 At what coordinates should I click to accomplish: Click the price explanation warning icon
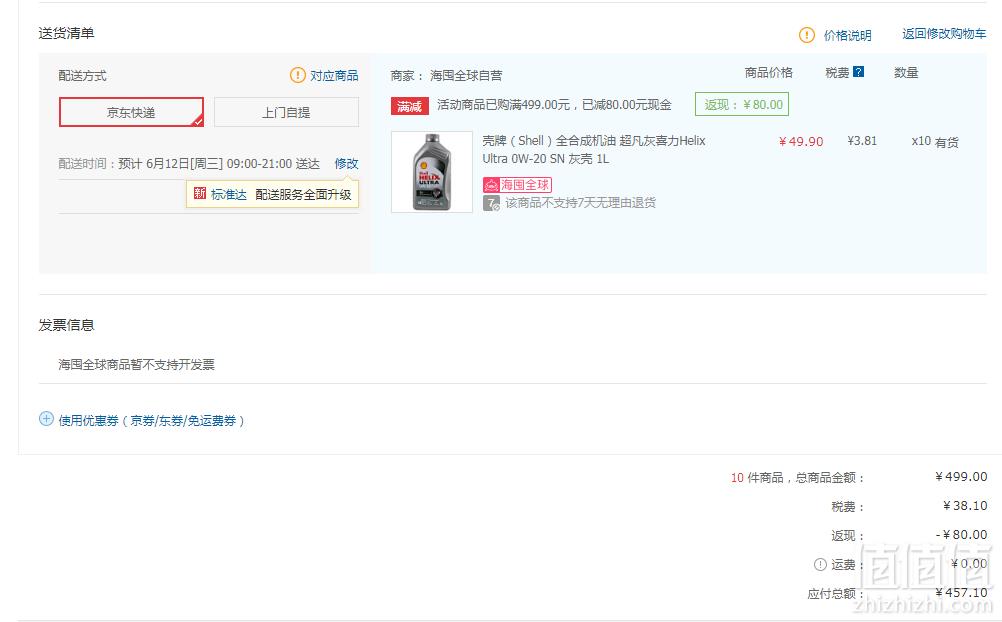[807, 35]
